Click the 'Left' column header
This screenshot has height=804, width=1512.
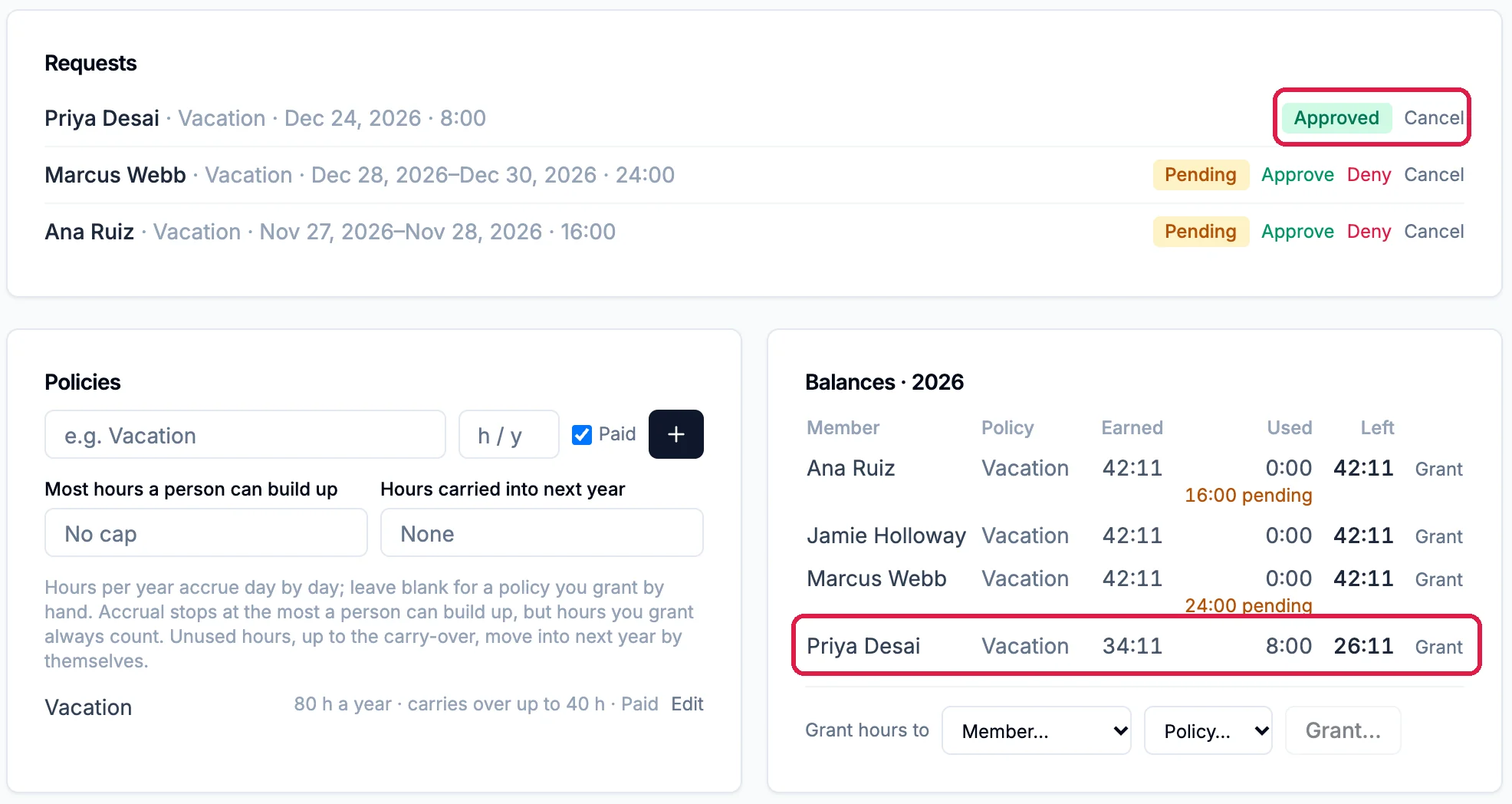point(1377,427)
